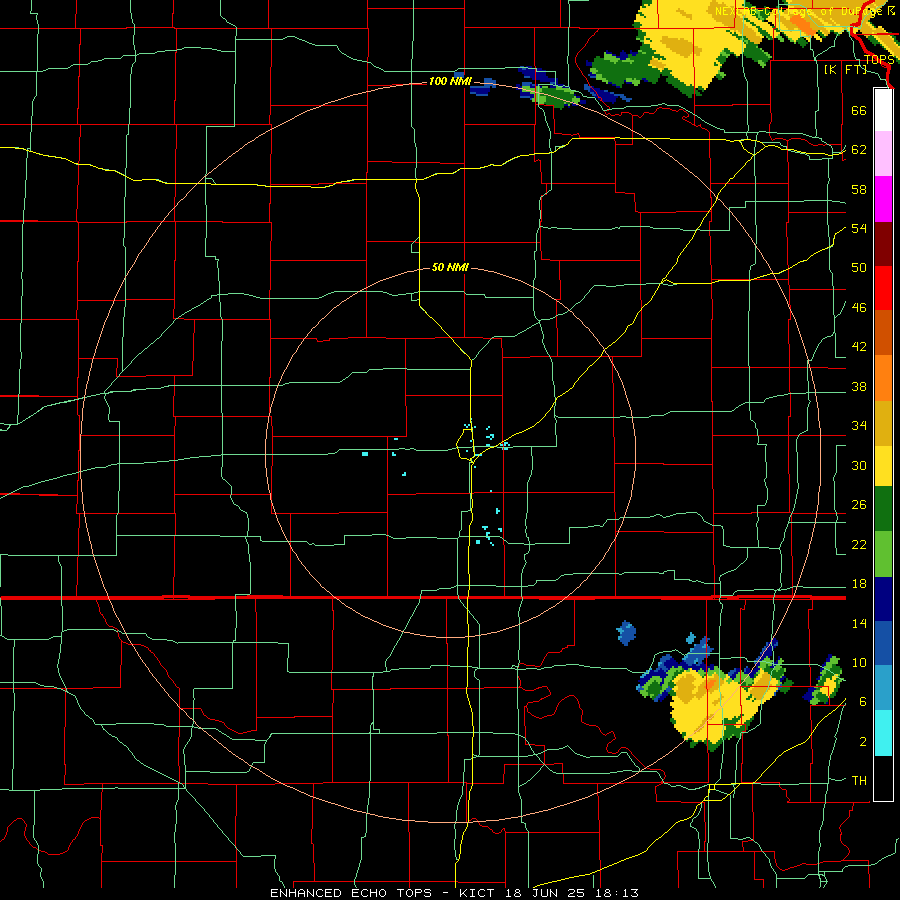
Task: Click legend value "6"
Action: (862, 702)
